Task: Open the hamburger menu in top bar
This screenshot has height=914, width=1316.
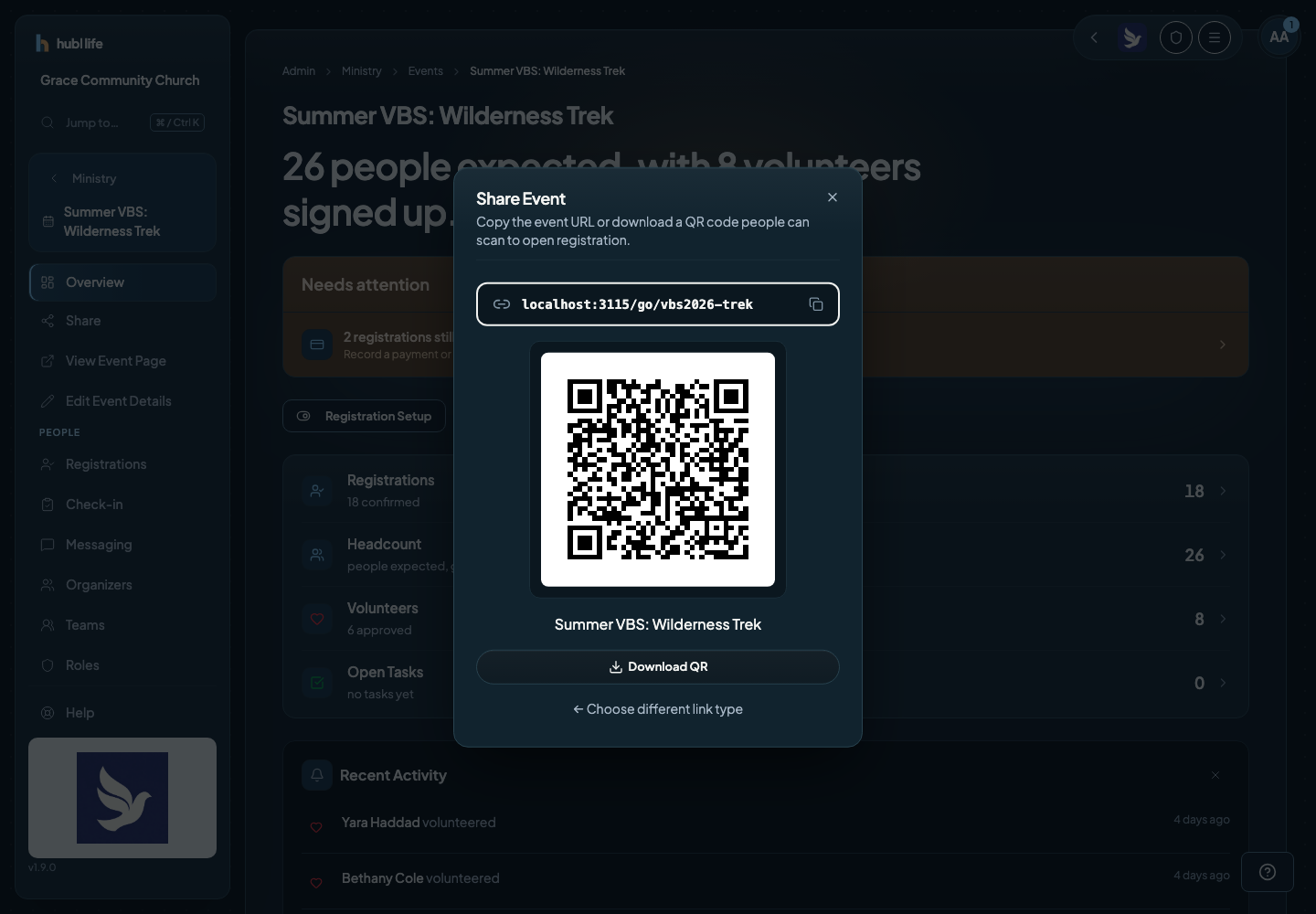Action: [x=1215, y=37]
